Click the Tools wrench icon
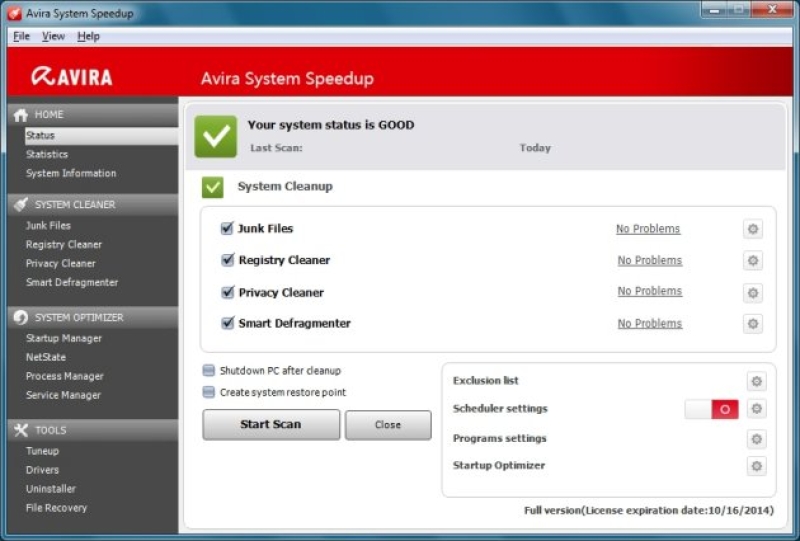Screen dimensions: 800x541 click(x=20, y=430)
